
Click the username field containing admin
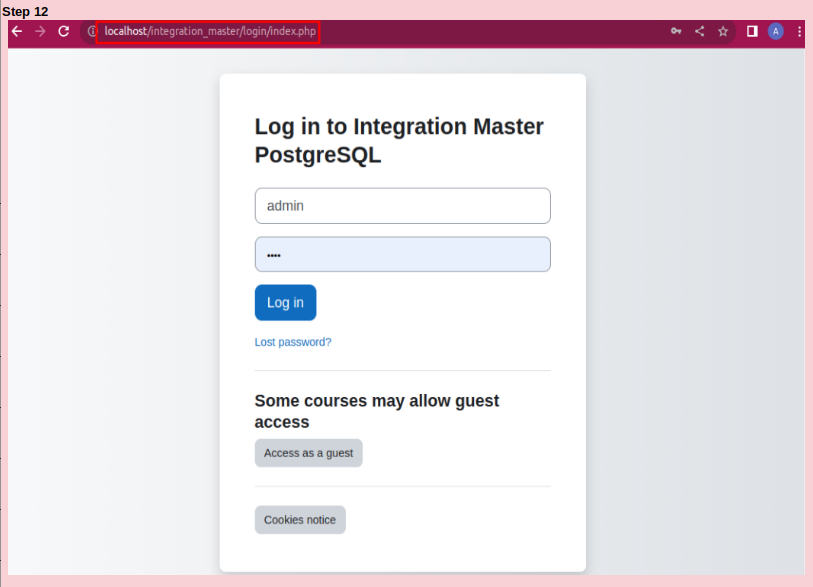(x=402, y=206)
